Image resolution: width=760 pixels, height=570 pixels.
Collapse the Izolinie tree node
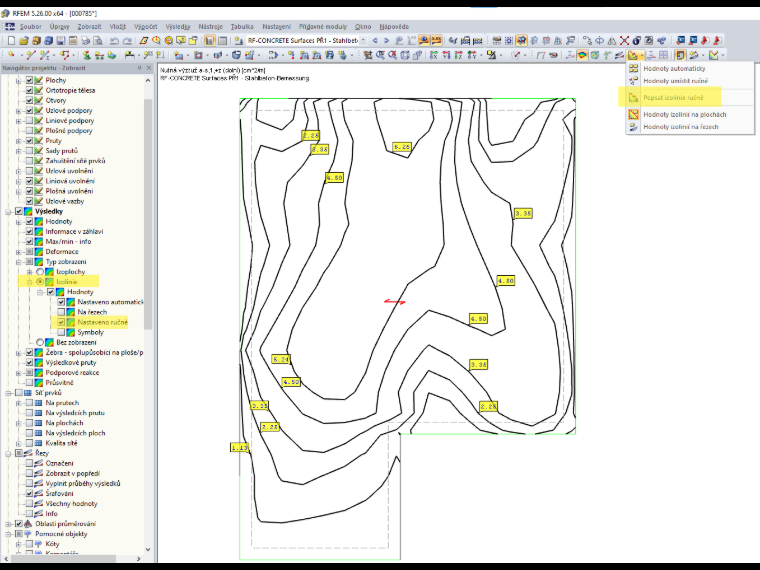[x=30, y=282]
